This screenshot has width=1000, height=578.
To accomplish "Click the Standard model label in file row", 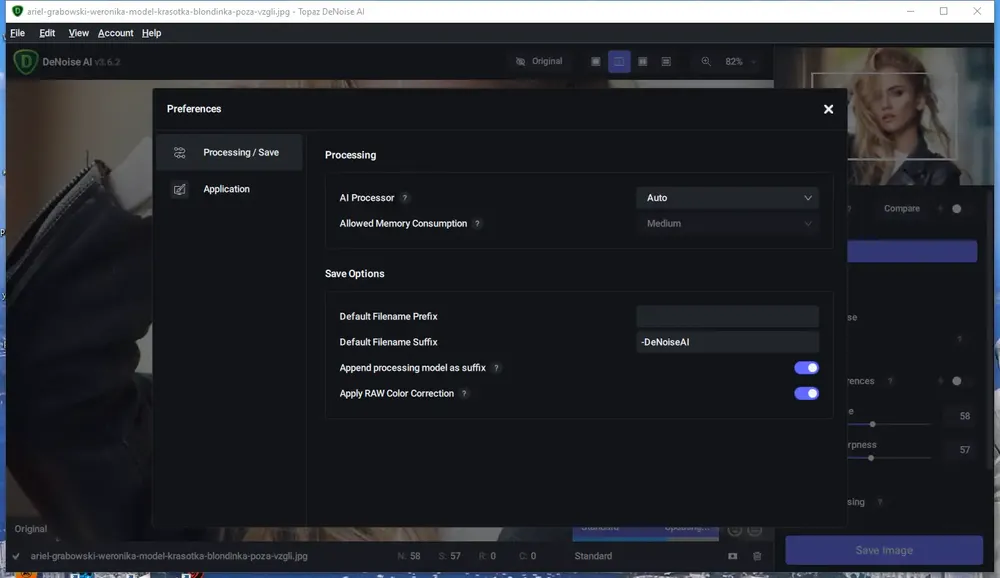I will pyautogui.click(x=593, y=556).
